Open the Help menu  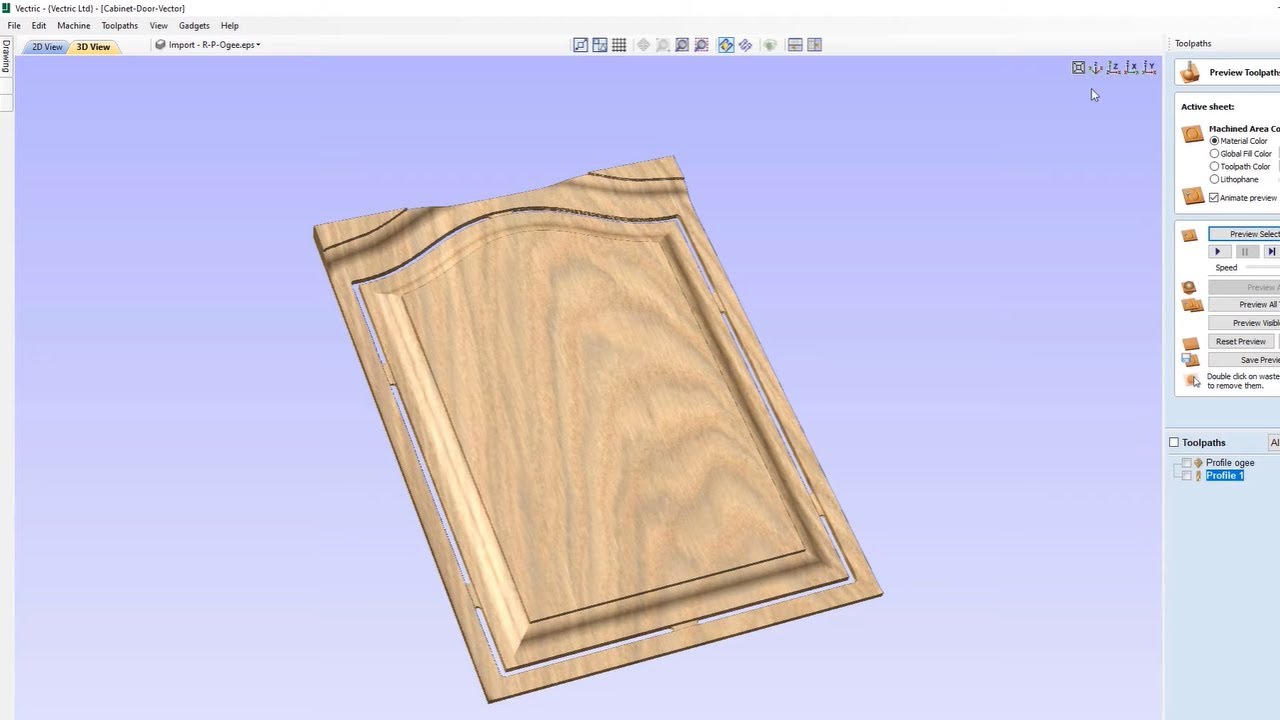coord(230,26)
